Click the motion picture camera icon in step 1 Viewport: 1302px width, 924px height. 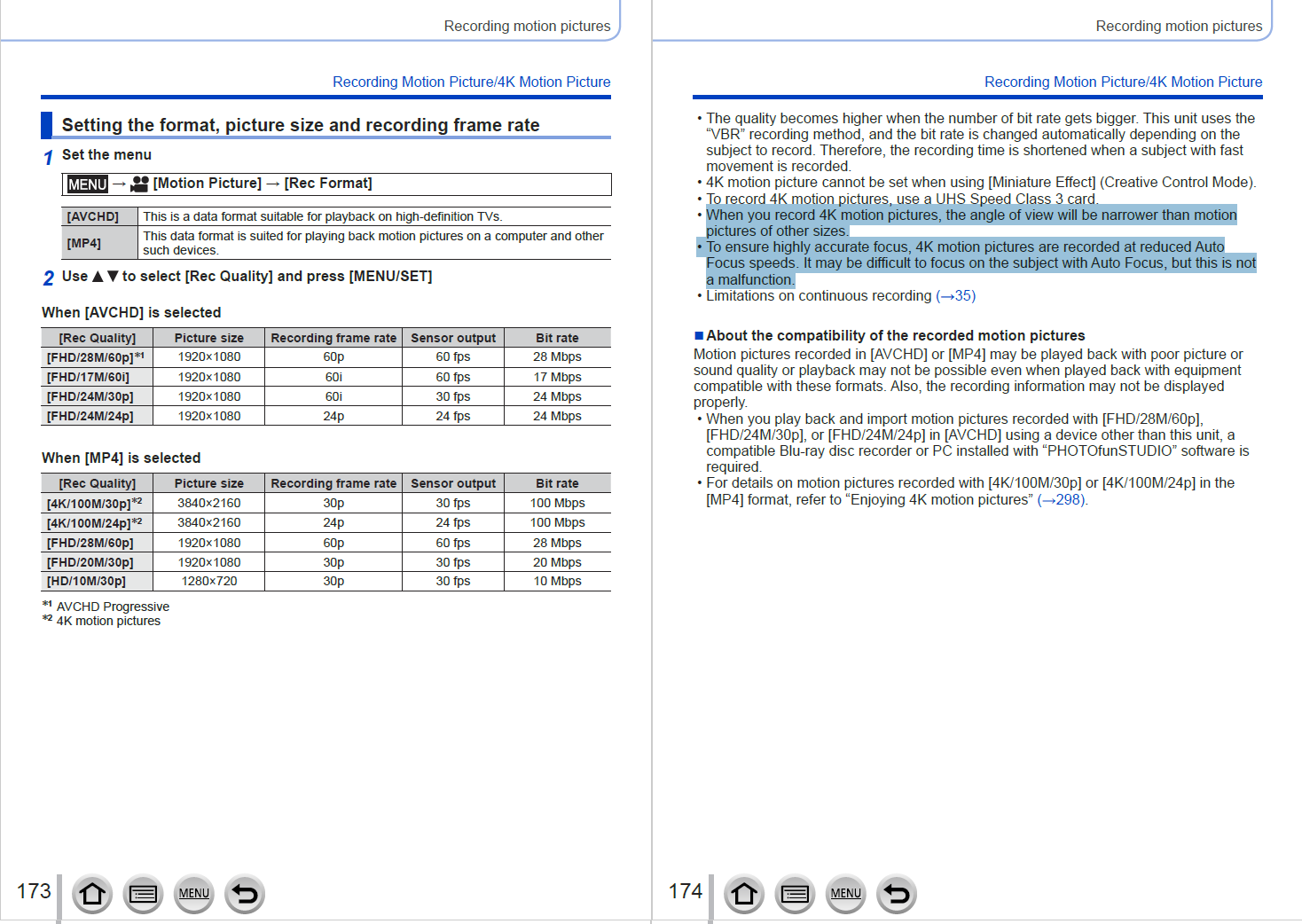pos(139,184)
